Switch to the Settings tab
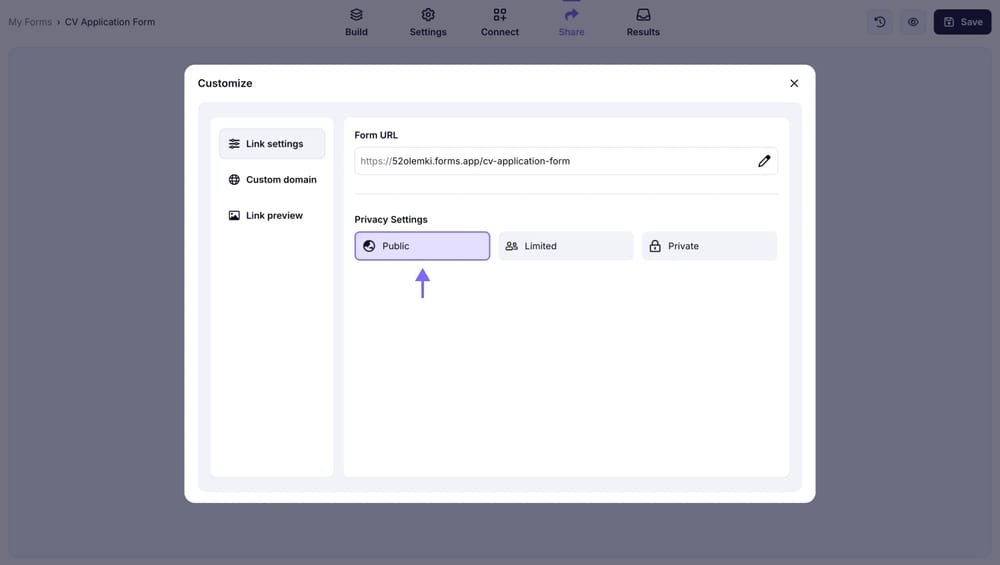Screen dimensions: 1000x565 (x=428, y=22)
